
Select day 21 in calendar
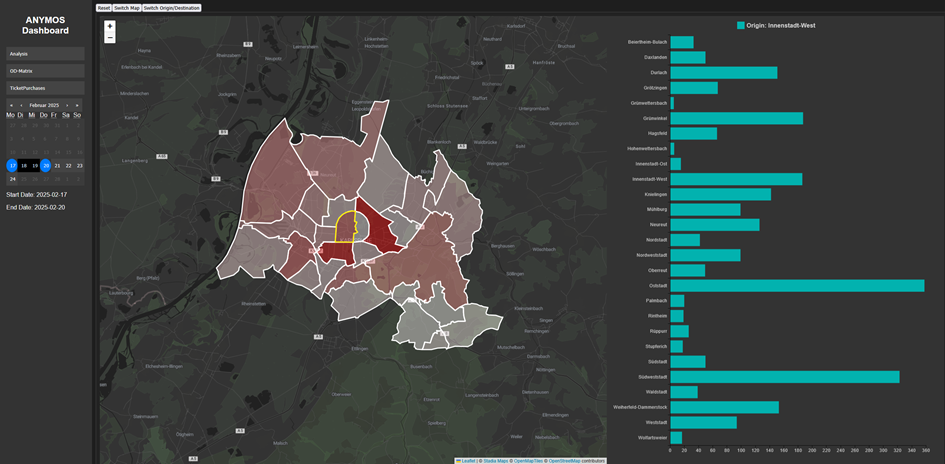coord(57,165)
